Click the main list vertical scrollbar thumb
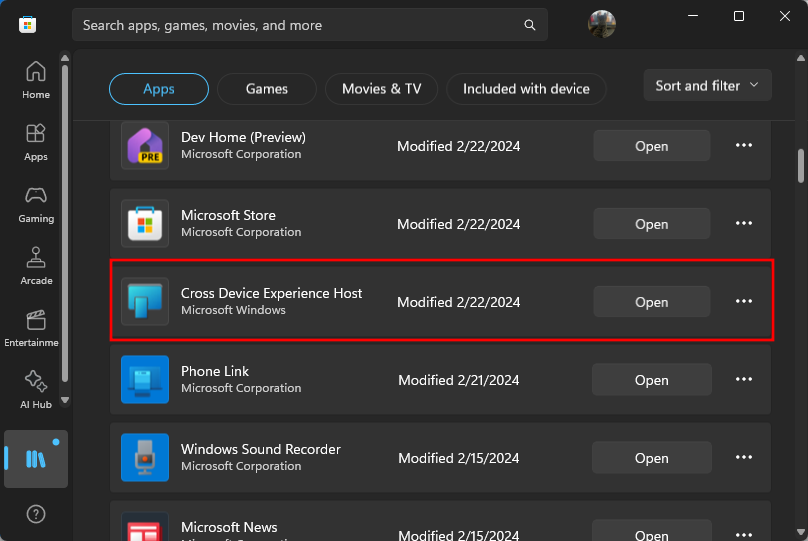The height and width of the screenshot is (541, 808). point(800,165)
